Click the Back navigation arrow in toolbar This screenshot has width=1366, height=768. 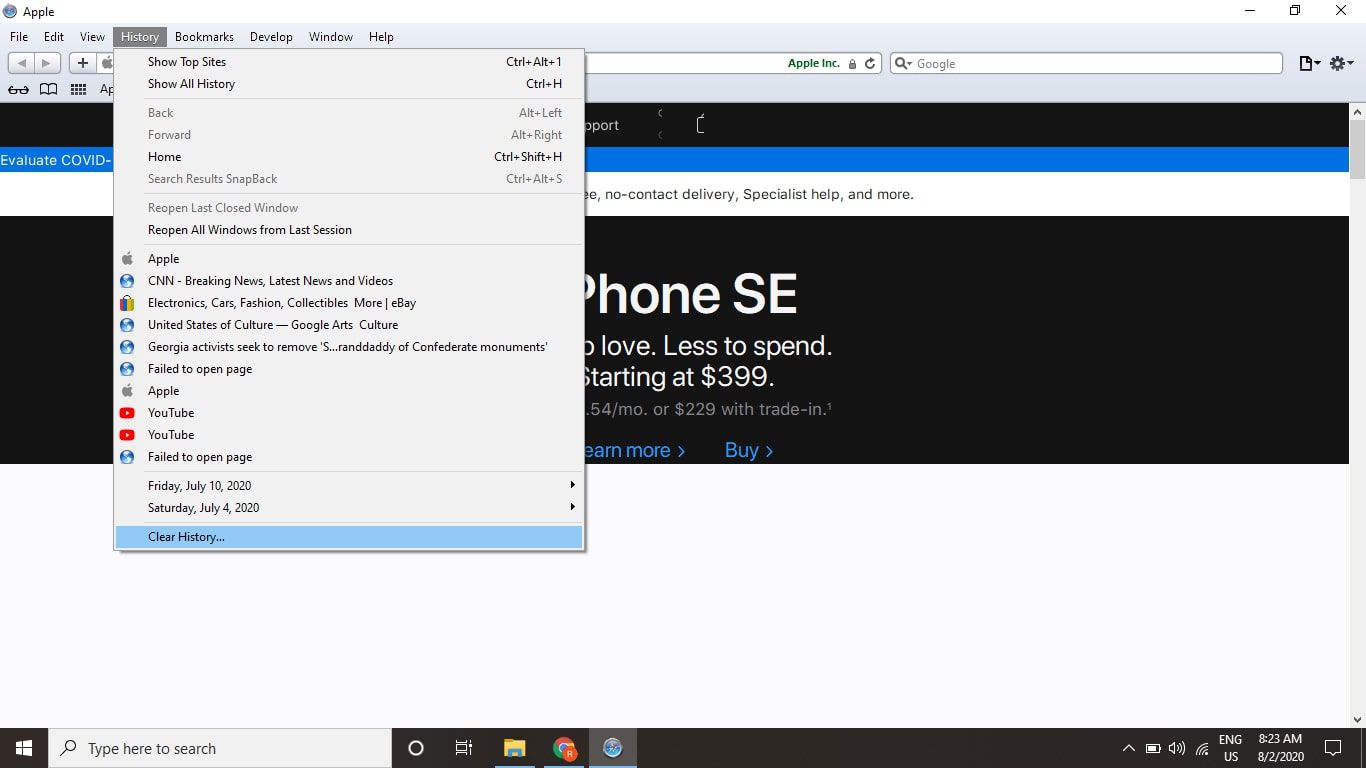[22, 63]
